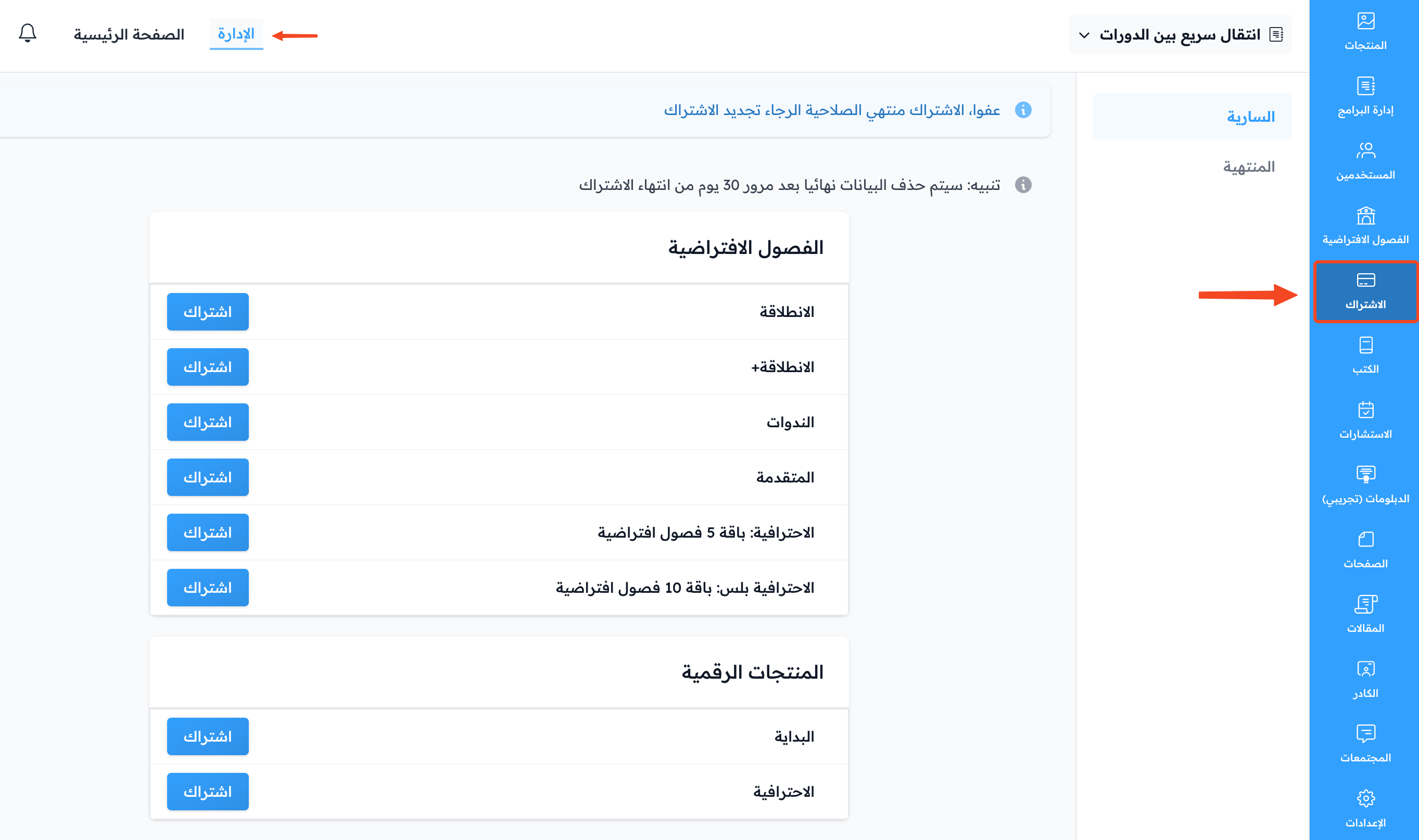Switch to the الإدارة tab
The image size is (1419, 840).
(236, 34)
